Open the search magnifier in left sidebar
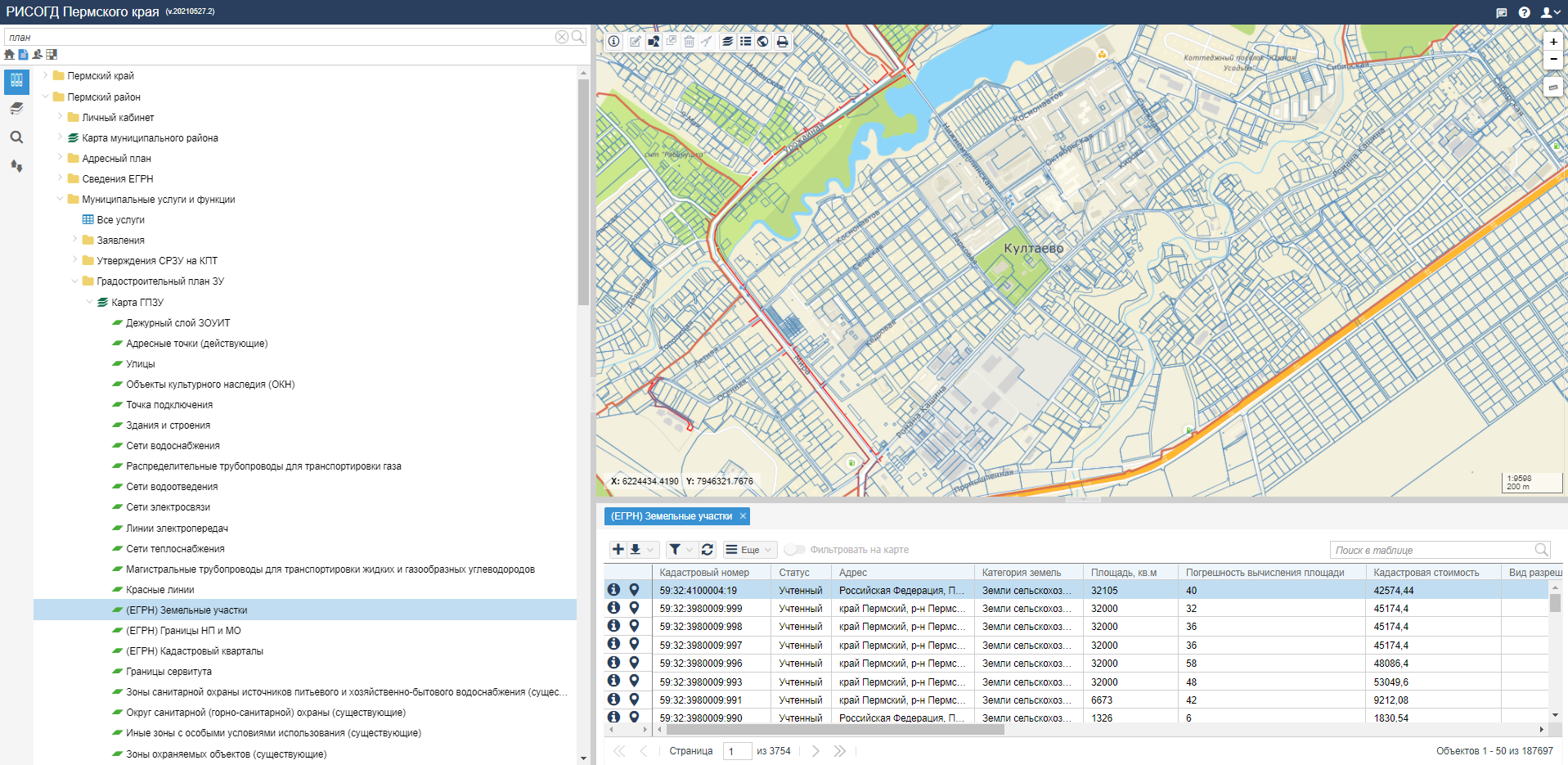Viewport: 1568px width, 765px height. click(x=16, y=137)
